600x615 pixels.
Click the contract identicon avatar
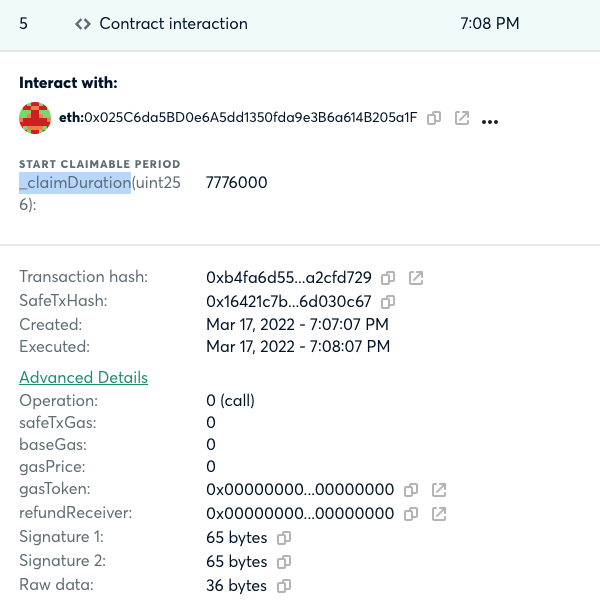click(35, 118)
